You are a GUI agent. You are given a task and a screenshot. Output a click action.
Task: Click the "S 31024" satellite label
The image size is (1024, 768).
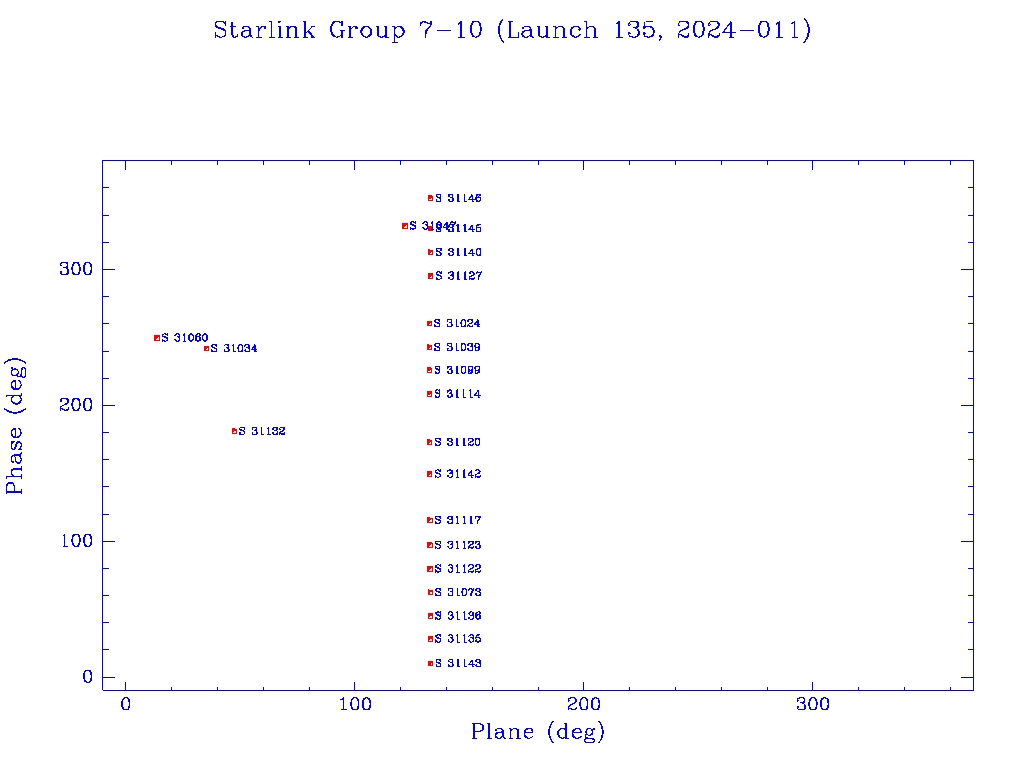tap(457, 323)
